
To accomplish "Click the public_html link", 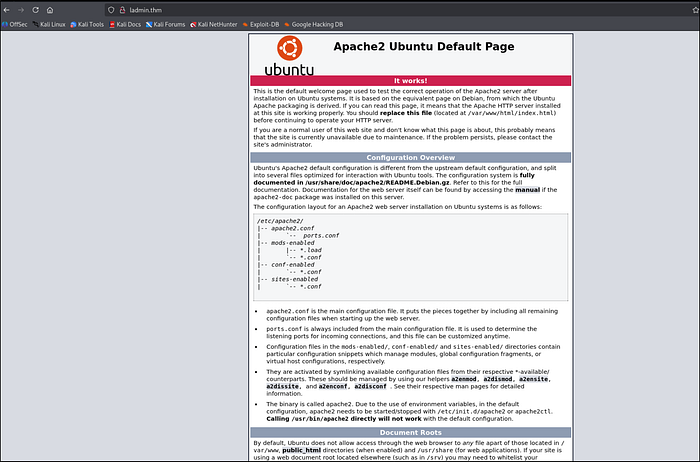I will coord(301,450).
